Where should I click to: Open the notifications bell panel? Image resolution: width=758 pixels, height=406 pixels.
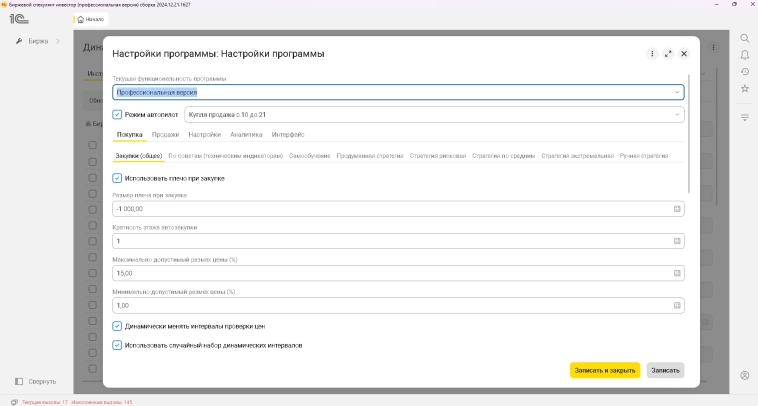[744, 55]
